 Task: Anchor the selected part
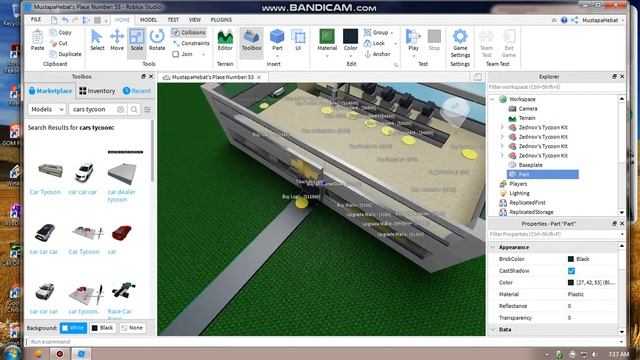click(377, 54)
